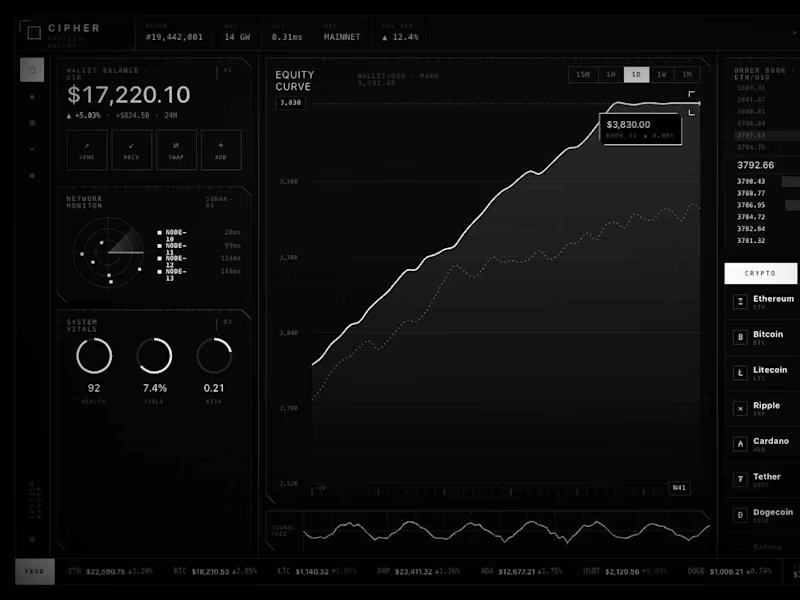Click the $3,830.00 chart tooltip

coord(641,129)
